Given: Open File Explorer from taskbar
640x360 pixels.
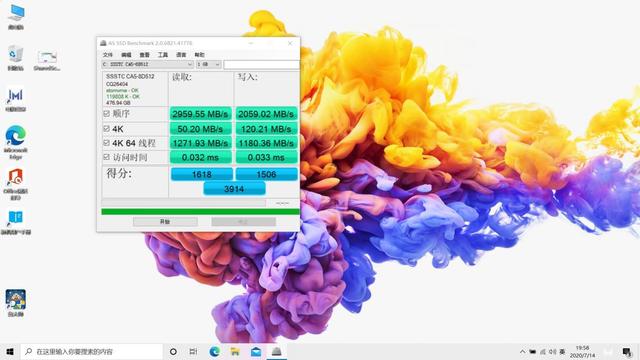Looking at the screenshot, I should pyautogui.click(x=235, y=351).
